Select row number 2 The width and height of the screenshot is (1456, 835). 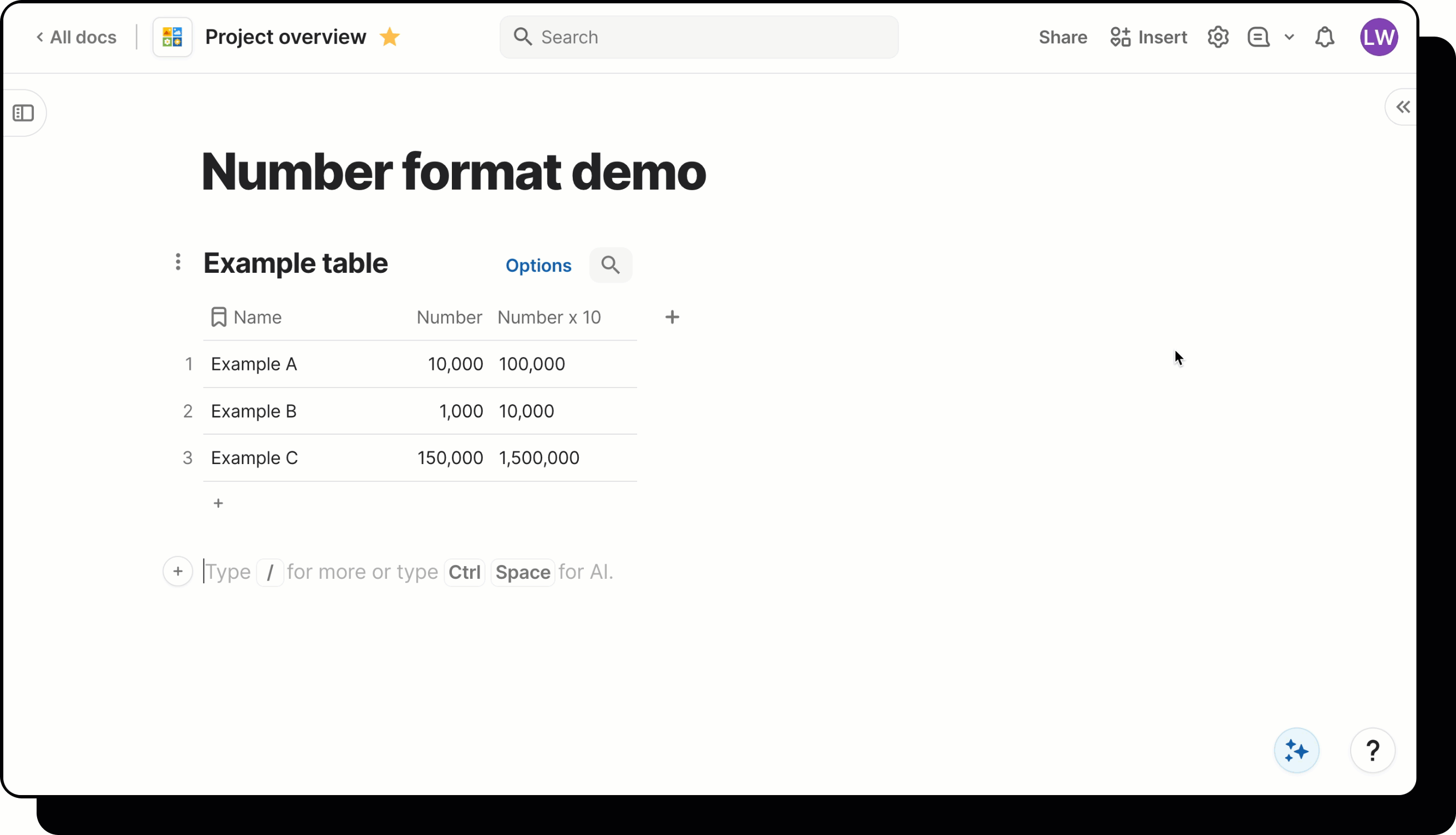point(187,411)
